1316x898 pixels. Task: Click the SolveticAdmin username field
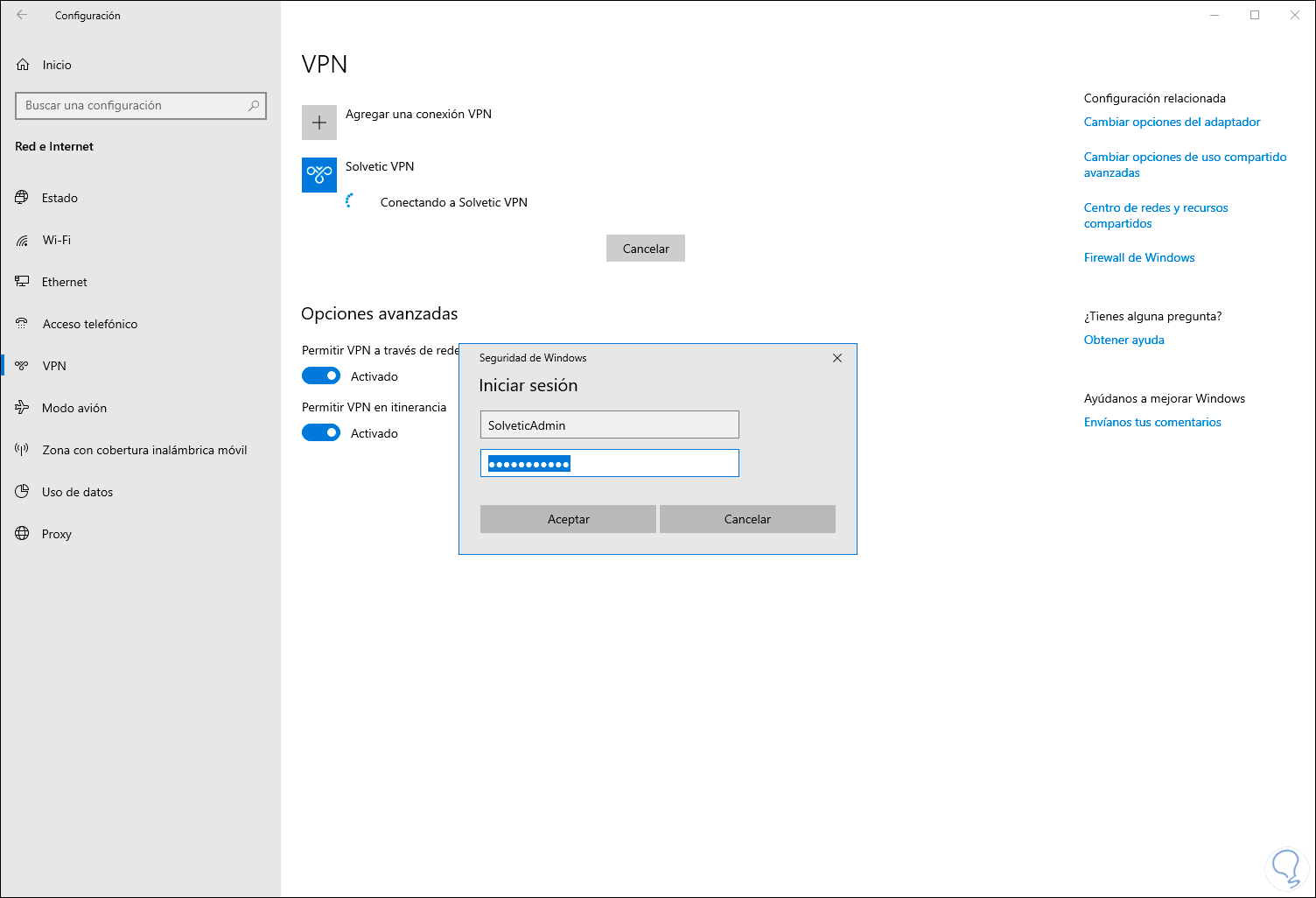point(610,424)
